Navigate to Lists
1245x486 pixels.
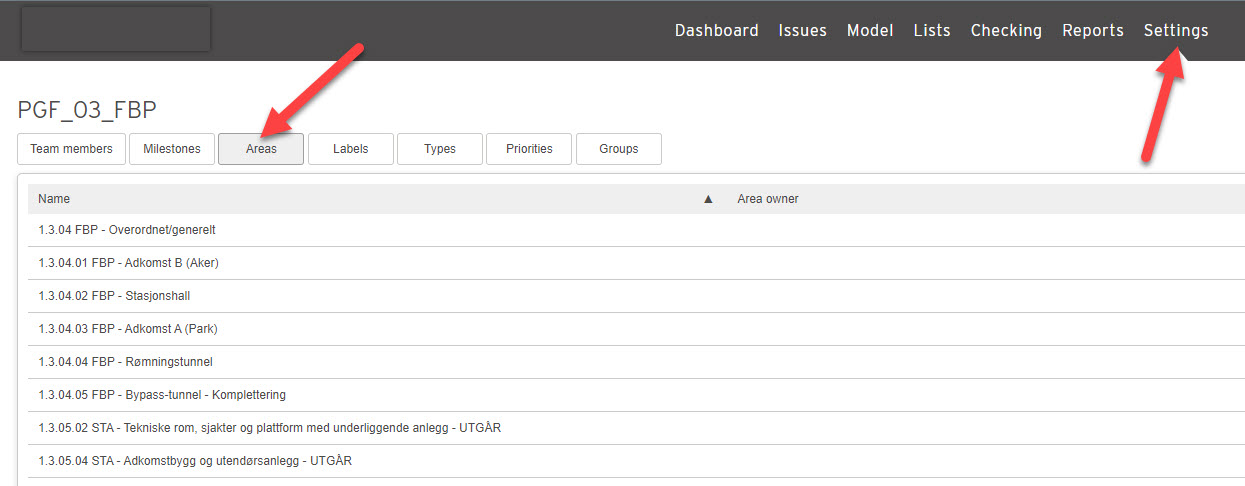[932, 31]
